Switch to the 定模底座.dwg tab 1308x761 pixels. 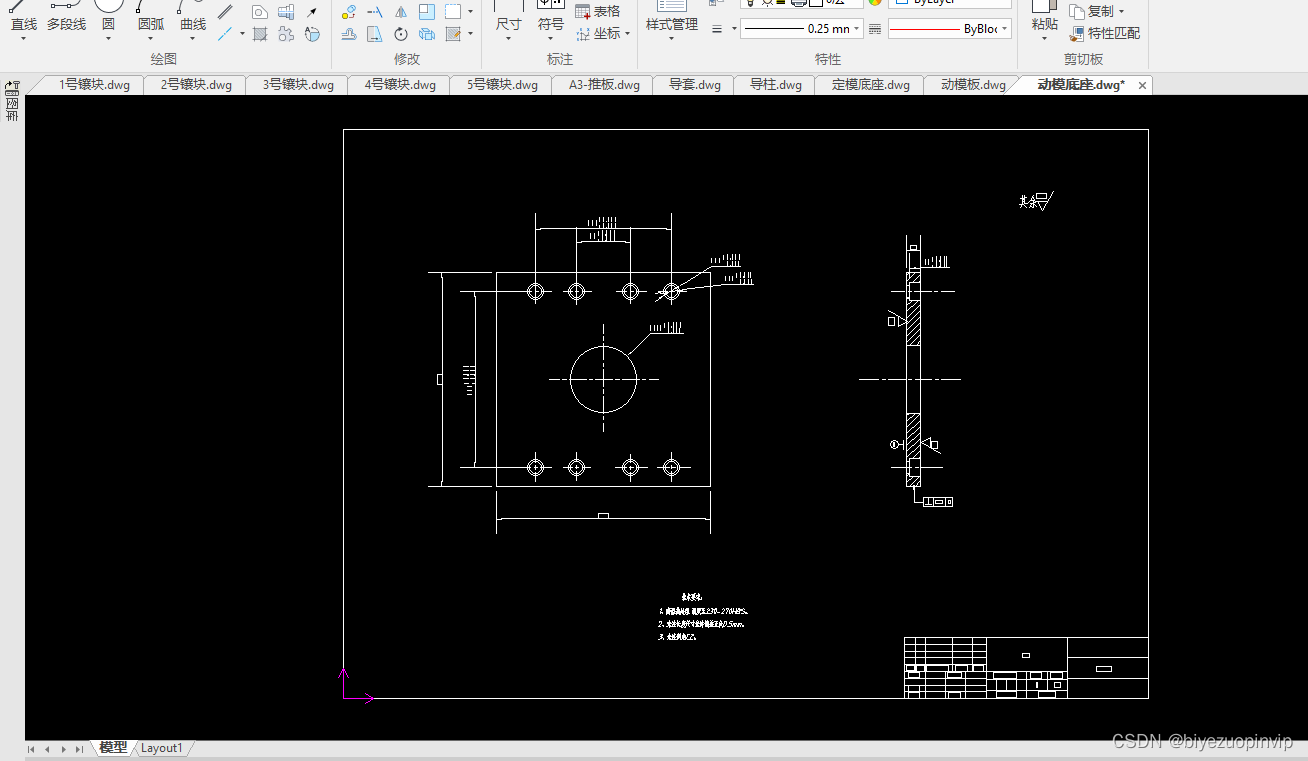(870, 85)
